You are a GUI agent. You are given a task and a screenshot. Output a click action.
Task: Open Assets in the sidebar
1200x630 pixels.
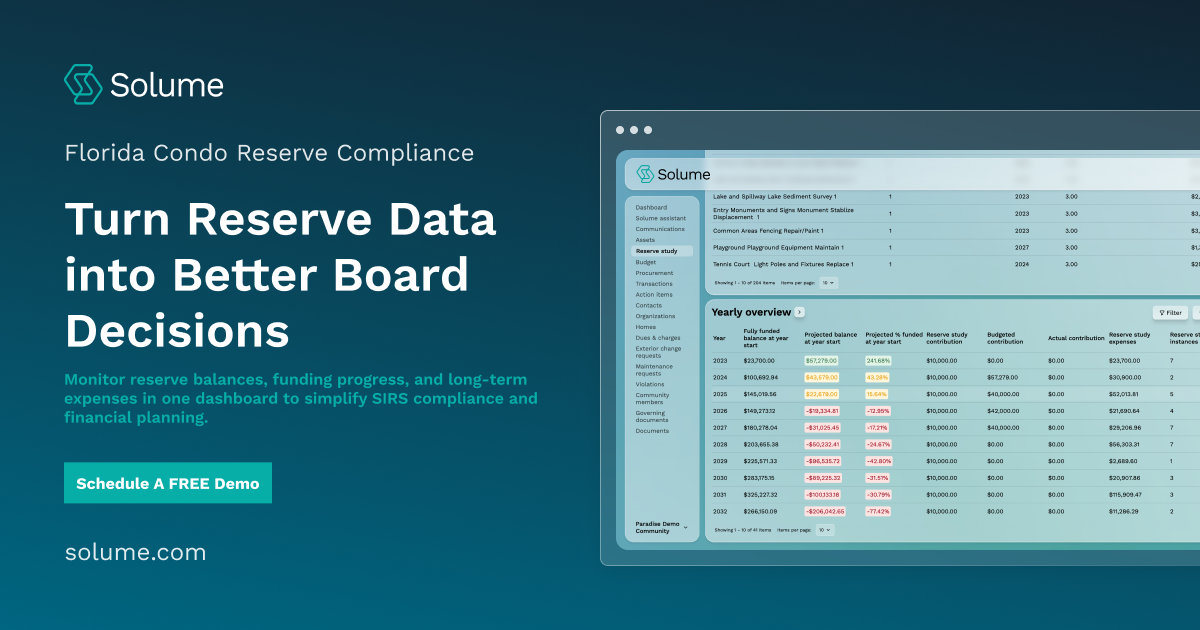point(645,240)
